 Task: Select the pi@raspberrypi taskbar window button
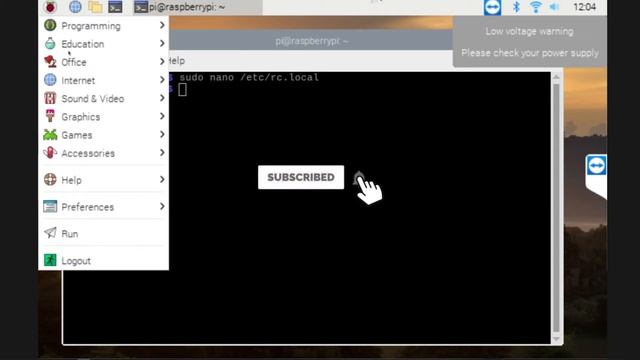click(x=198, y=7)
